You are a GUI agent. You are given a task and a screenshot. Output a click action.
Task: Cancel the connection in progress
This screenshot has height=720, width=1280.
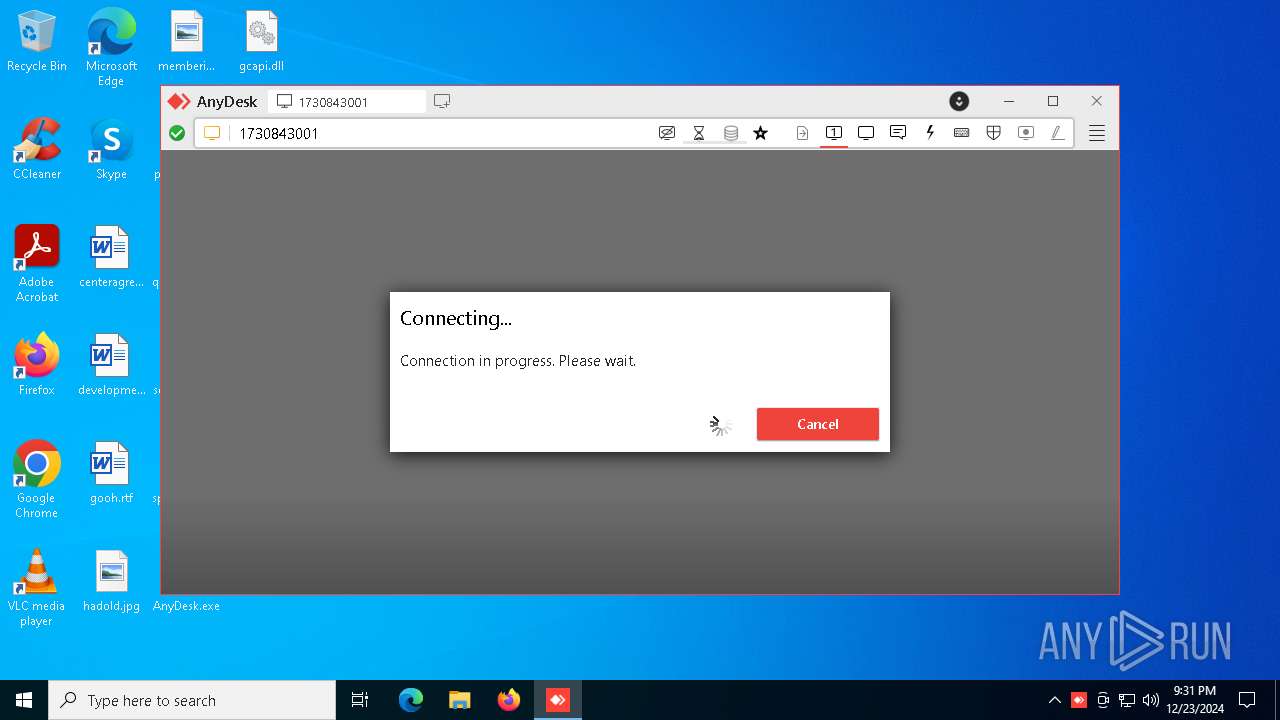pyautogui.click(x=818, y=424)
